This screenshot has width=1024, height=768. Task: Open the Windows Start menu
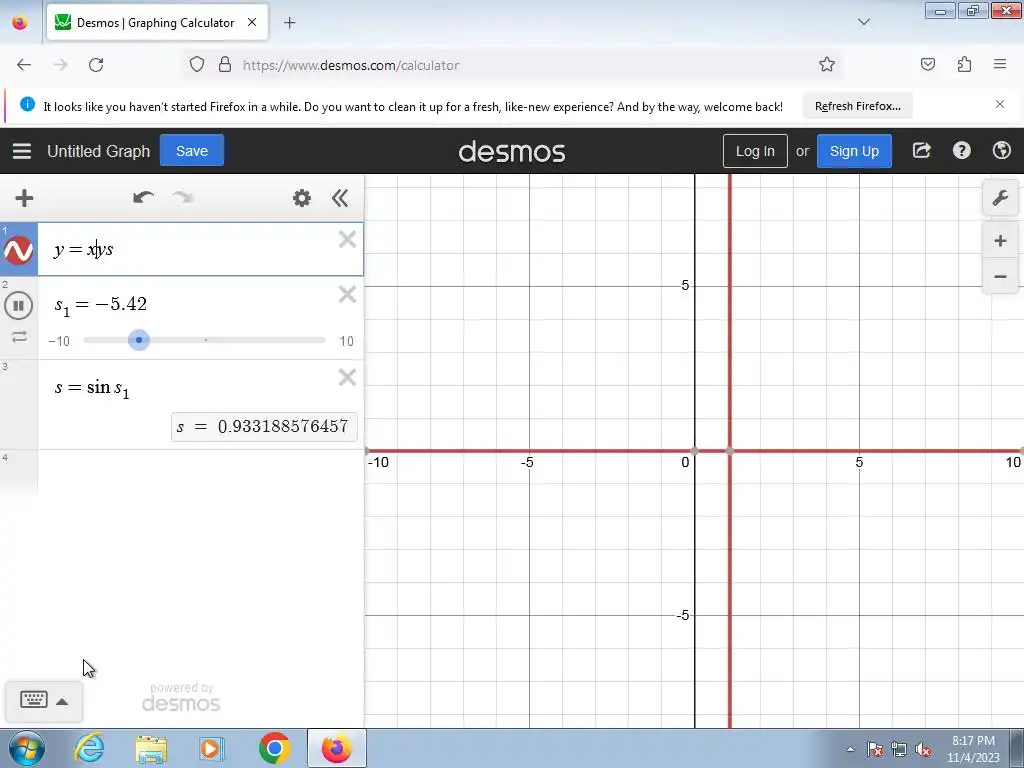click(x=26, y=748)
